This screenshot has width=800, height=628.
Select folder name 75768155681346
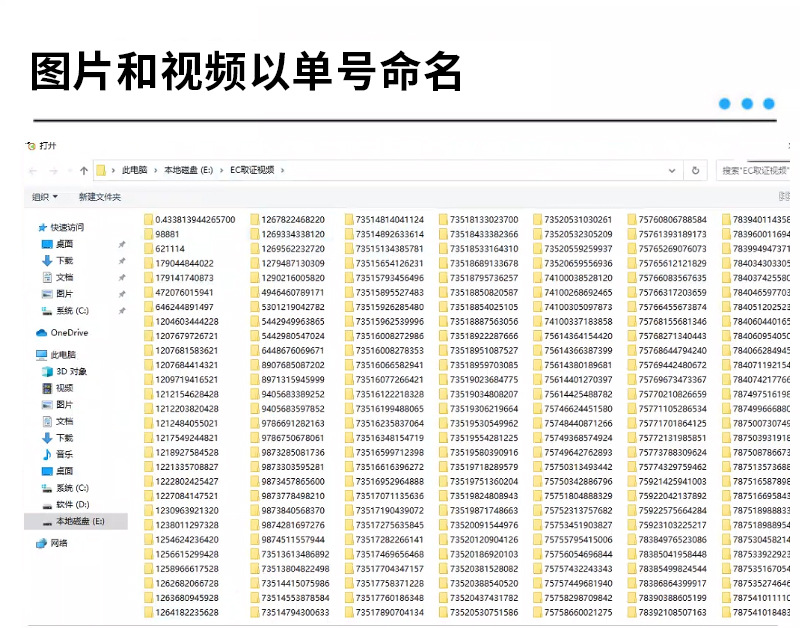click(673, 321)
